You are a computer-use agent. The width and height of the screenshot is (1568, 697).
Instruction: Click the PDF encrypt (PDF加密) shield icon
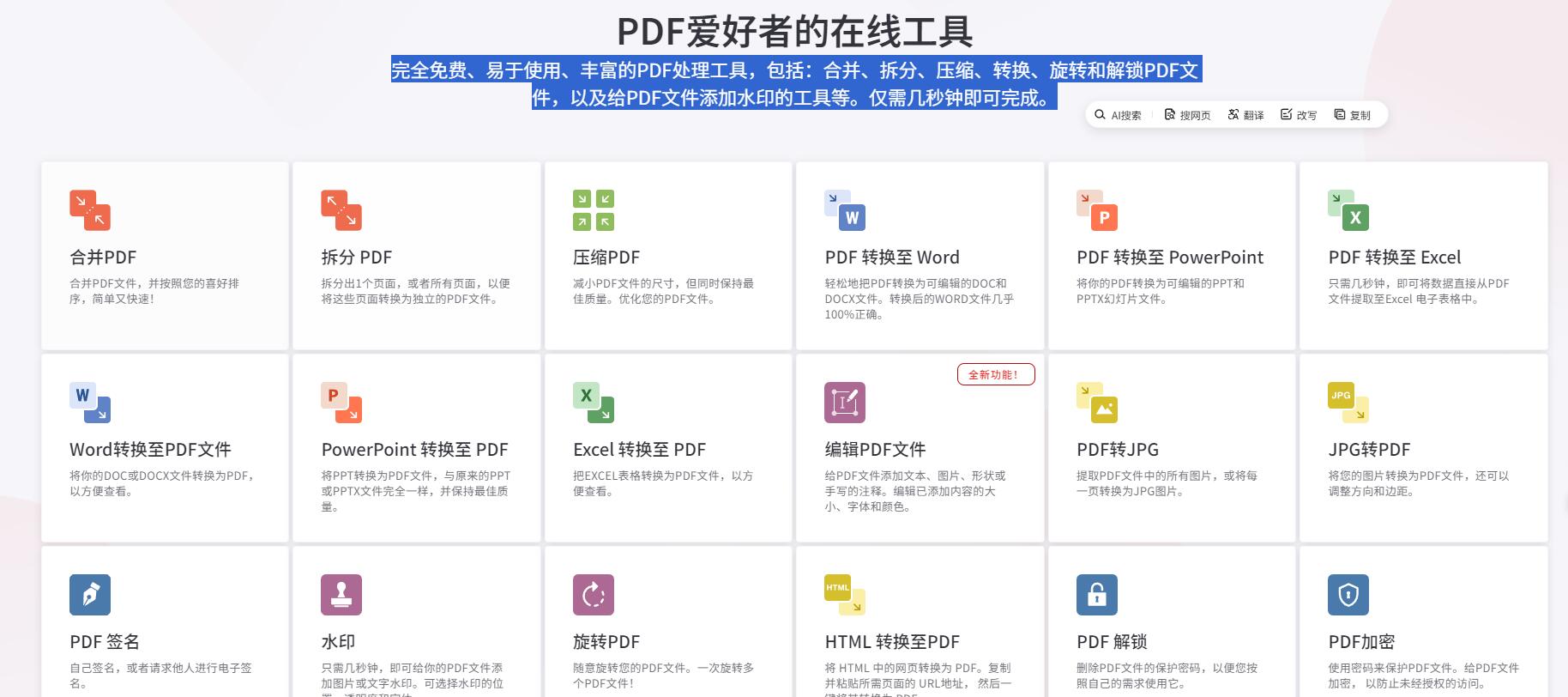[x=1348, y=595]
